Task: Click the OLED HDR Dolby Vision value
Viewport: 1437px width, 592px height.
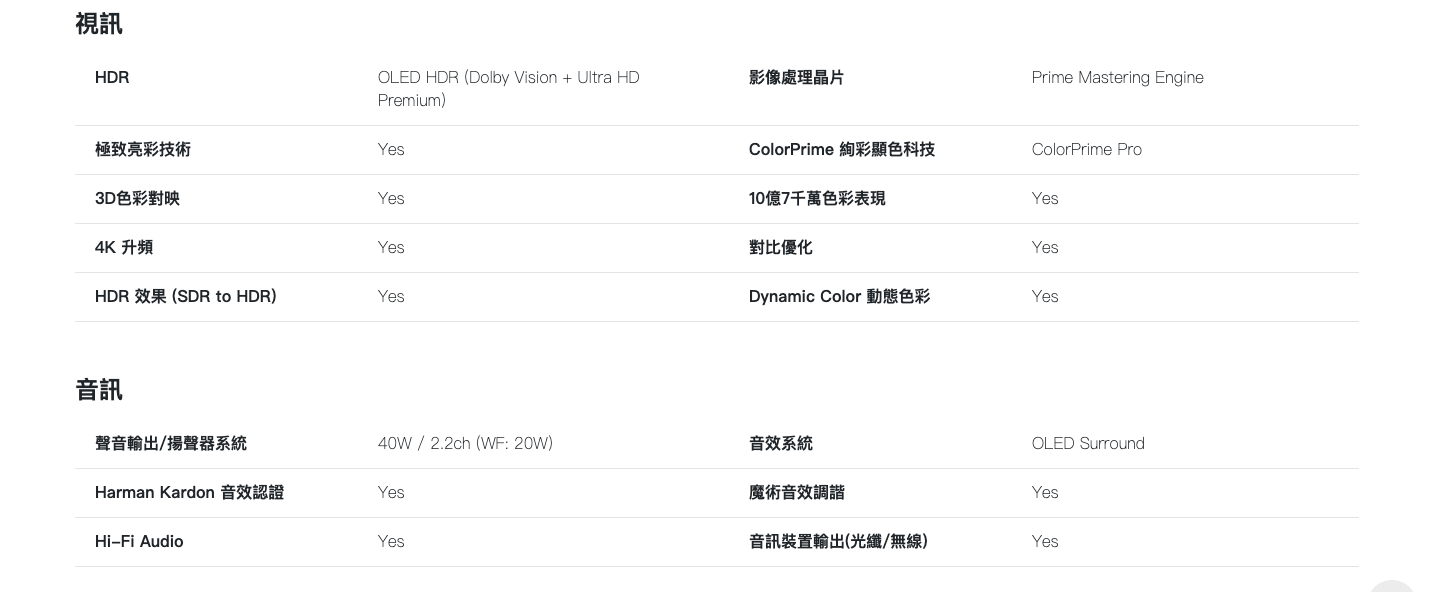Action: 508,88
